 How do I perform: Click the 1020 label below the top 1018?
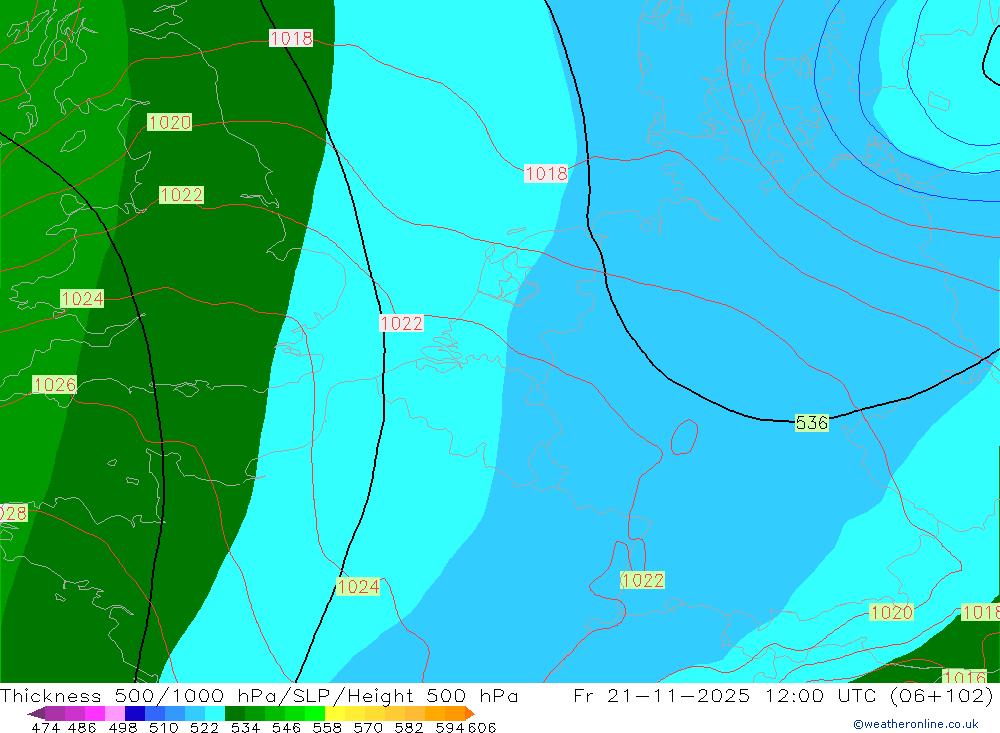pyautogui.click(x=170, y=122)
